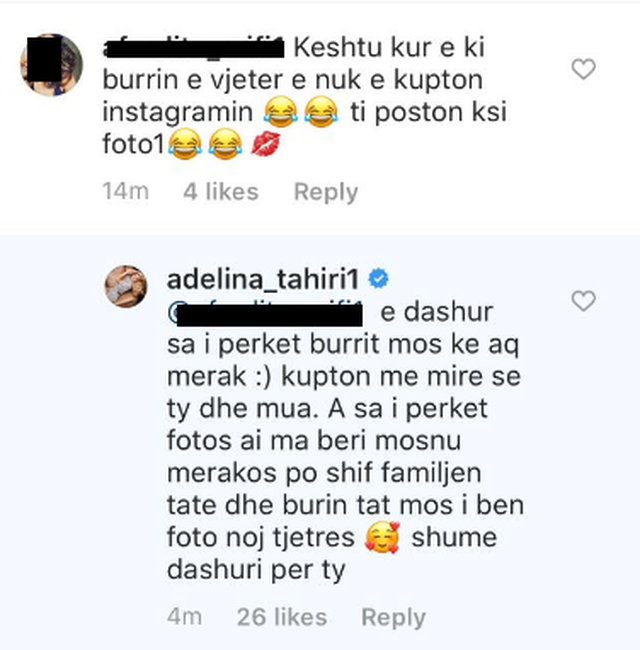Like the first comment with heart icon
The height and width of the screenshot is (650, 640).
(584, 69)
